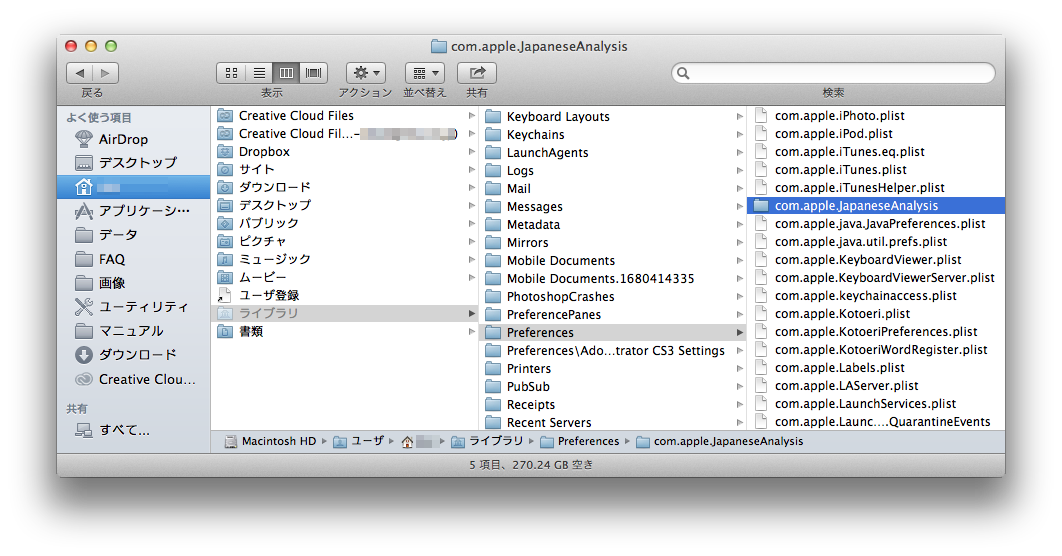The height and width of the screenshot is (556, 1062).
Task: Click ユーザ in the path bar
Action: (x=359, y=442)
